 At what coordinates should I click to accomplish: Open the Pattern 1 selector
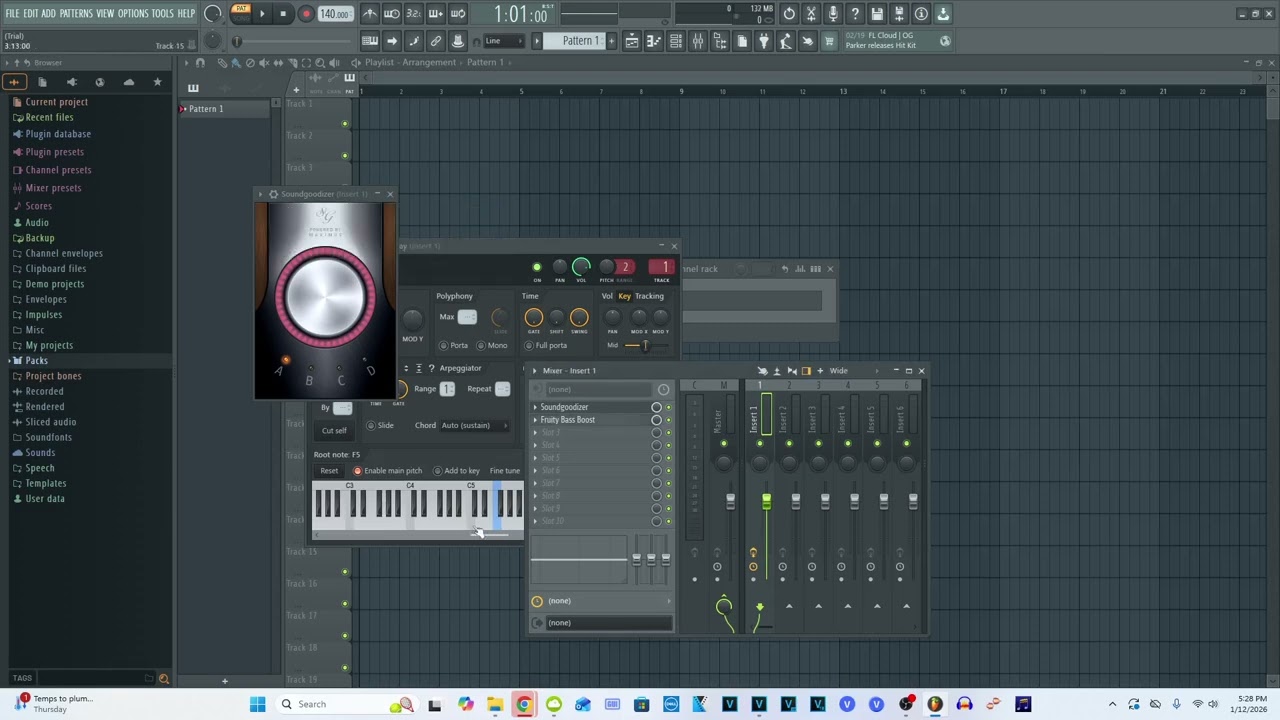pyautogui.click(x=580, y=41)
